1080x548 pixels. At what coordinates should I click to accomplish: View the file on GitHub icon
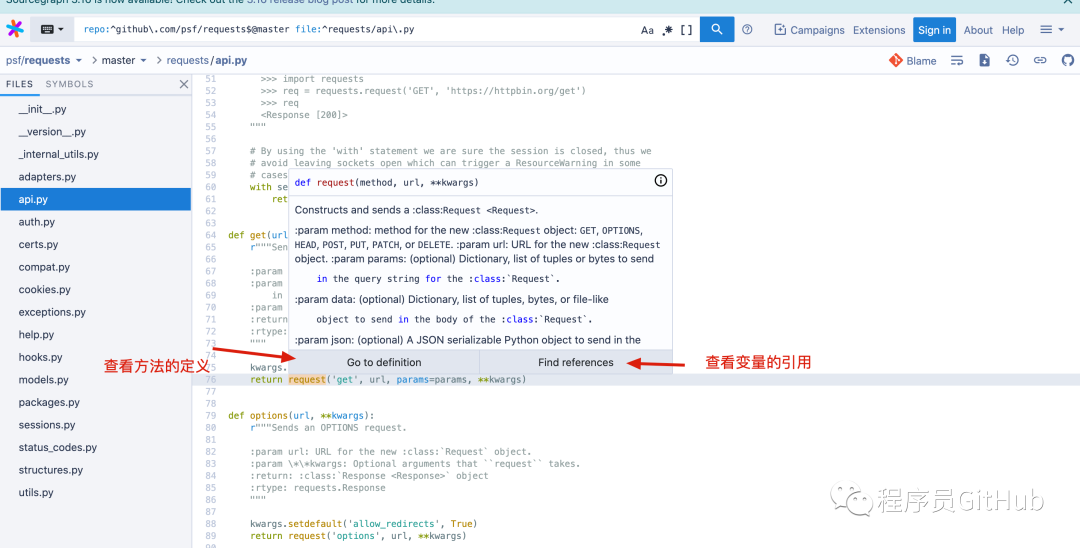(x=1068, y=61)
